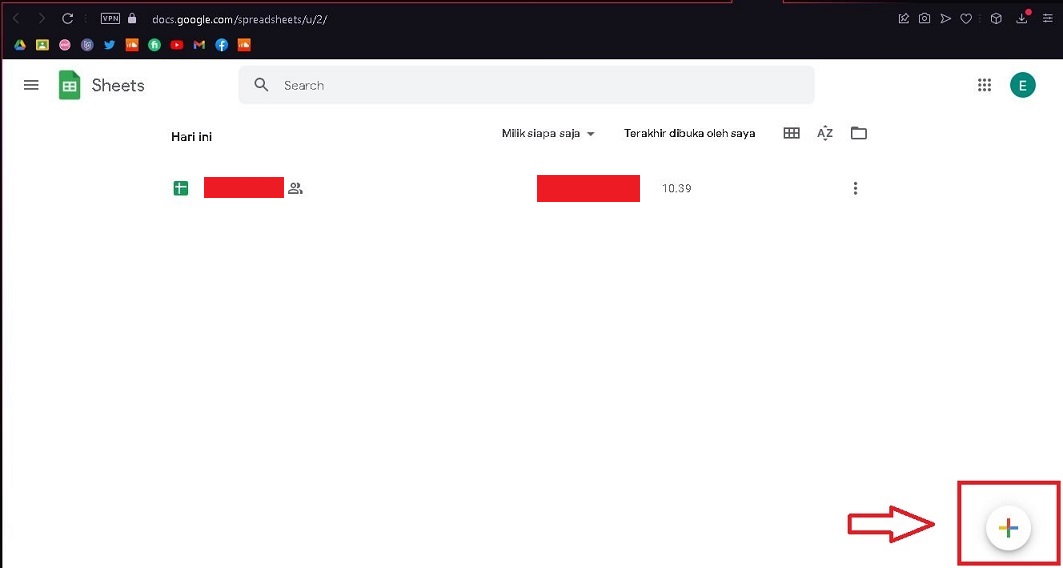Expand the Milik siapa saja owner filter
The width and height of the screenshot is (1063, 568).
548,133
